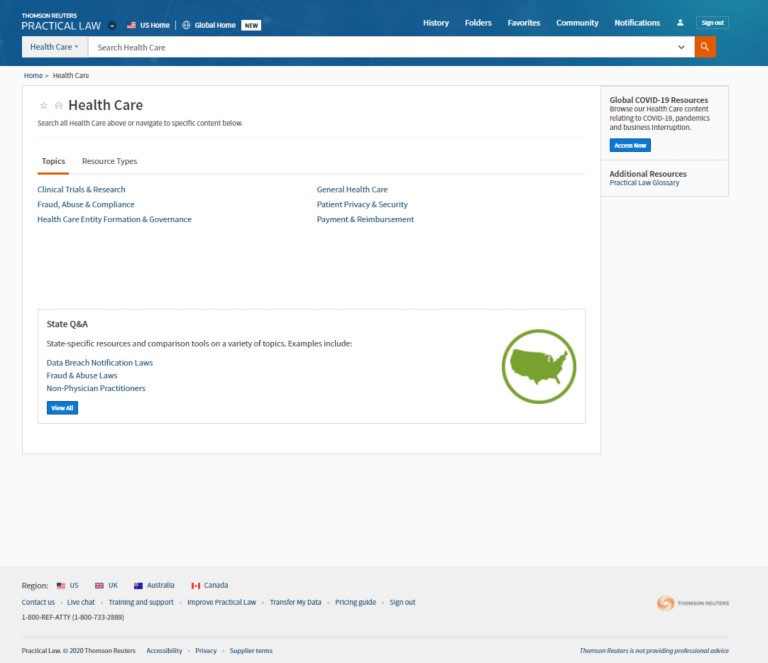Screen dimensions: 768x663
Task: Open Notifications in top navigation
Action: pyautogui.click(x=637, y=23)
